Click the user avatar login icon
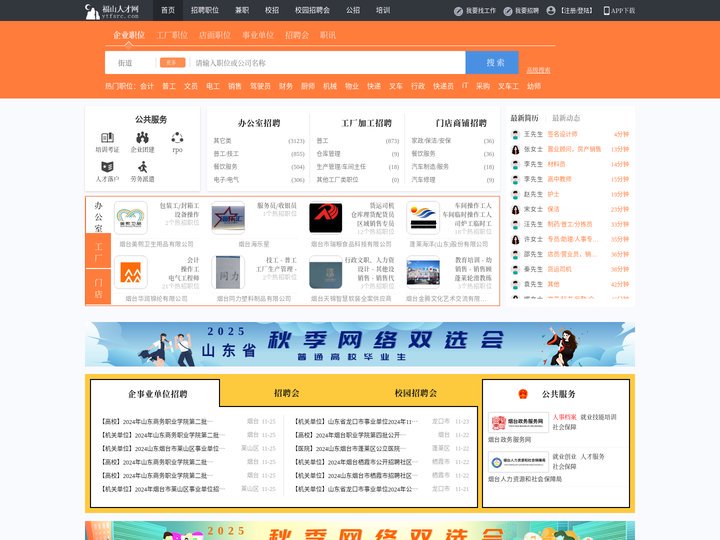 click(551, 10)
